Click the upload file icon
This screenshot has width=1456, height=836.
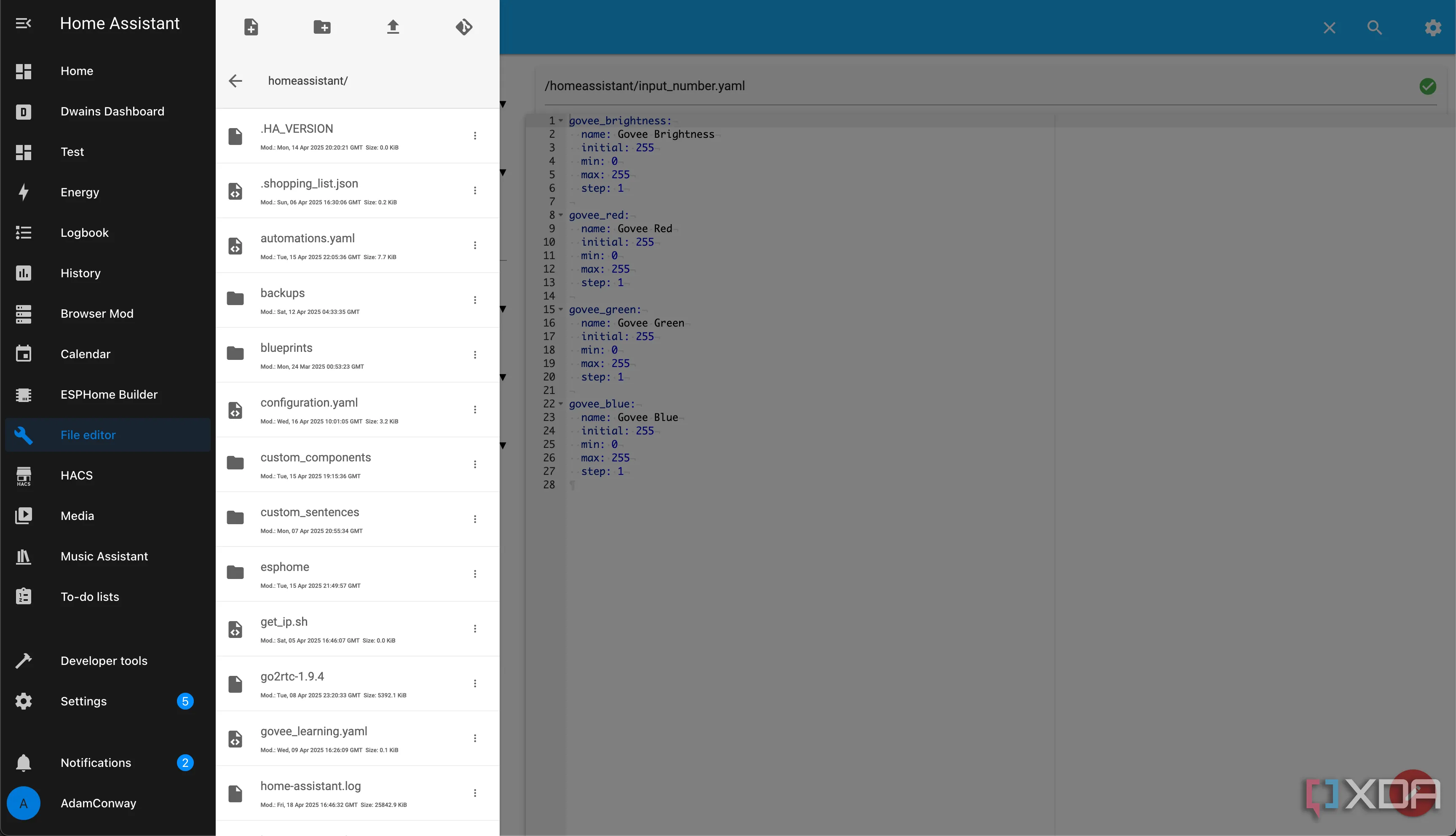pyautogui.click(x=393, y=27)
